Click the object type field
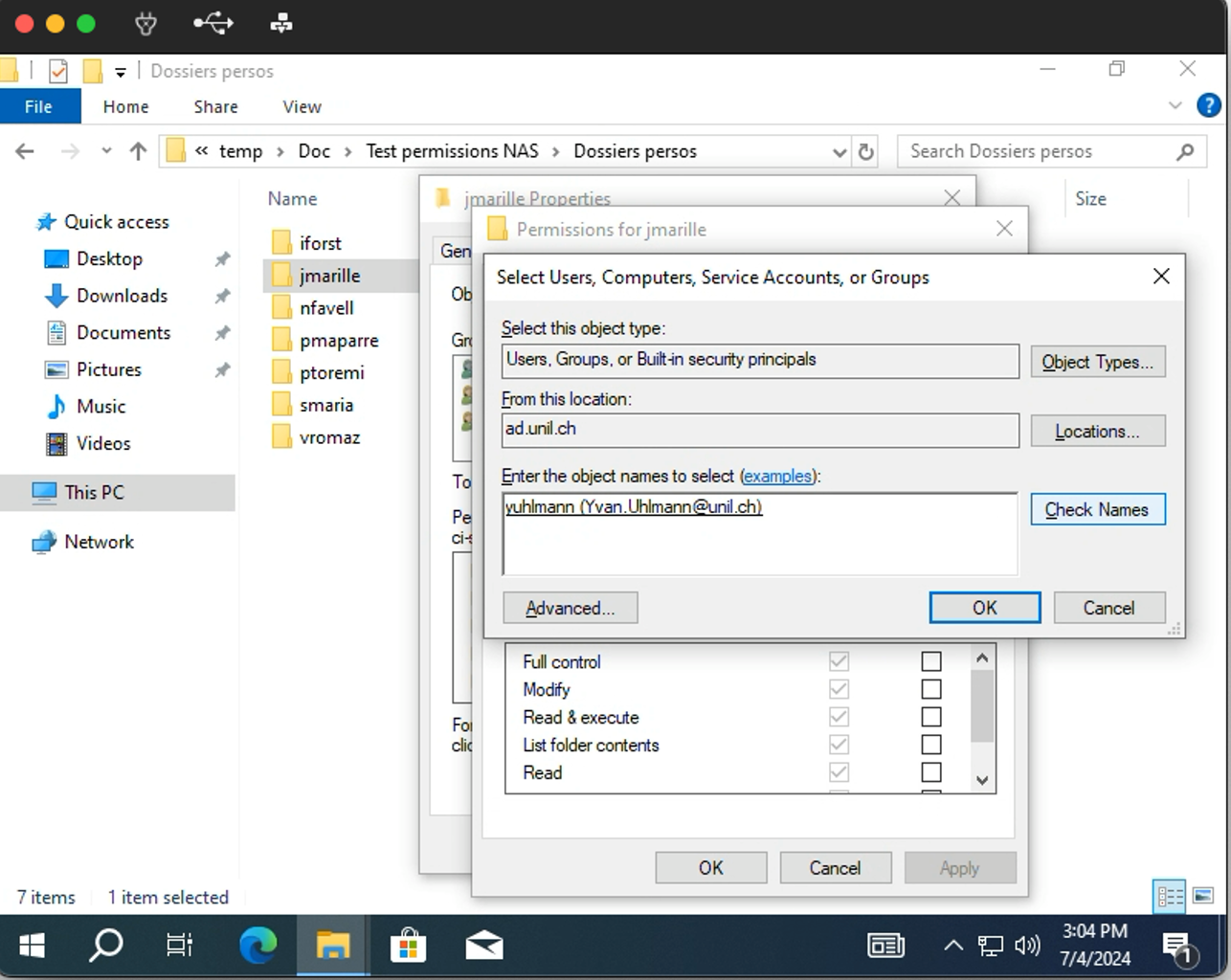 pyautogui.click(x=760, y=361)
